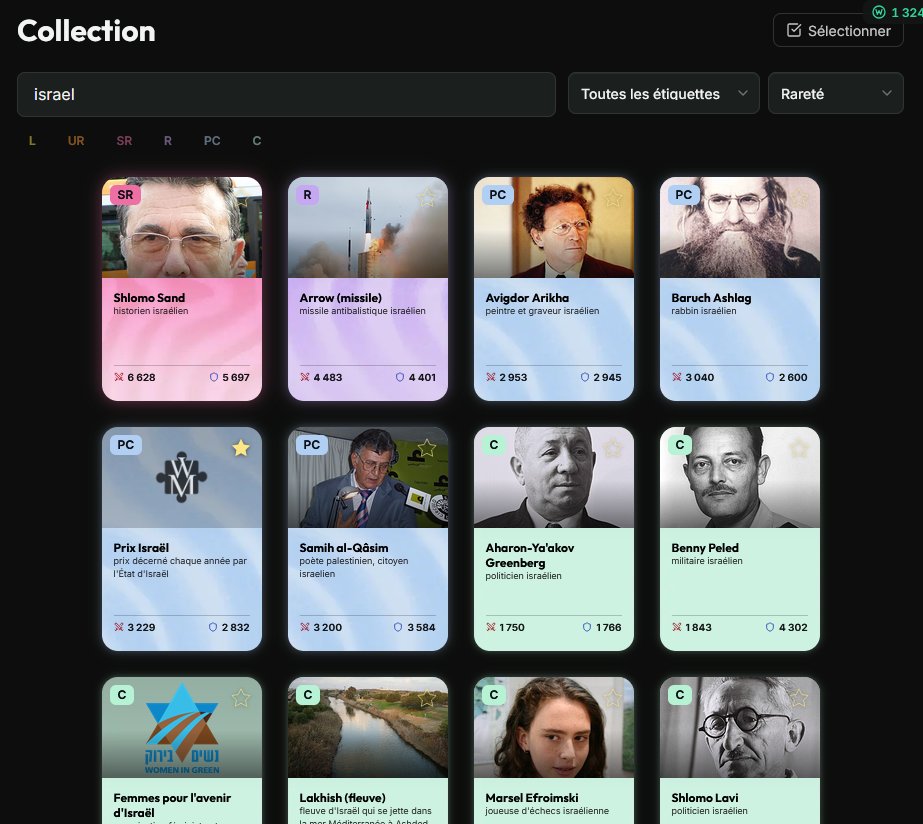Click the PC badge on Avigdor Arikha card
Image resolution: width=923 pixels, height=824 pixels.
[x=497, y=195]
